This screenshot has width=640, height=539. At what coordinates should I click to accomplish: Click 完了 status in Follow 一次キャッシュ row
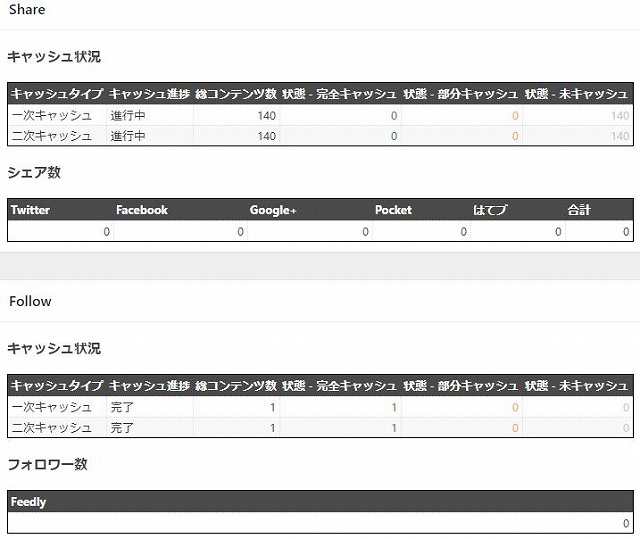point(122,407)
